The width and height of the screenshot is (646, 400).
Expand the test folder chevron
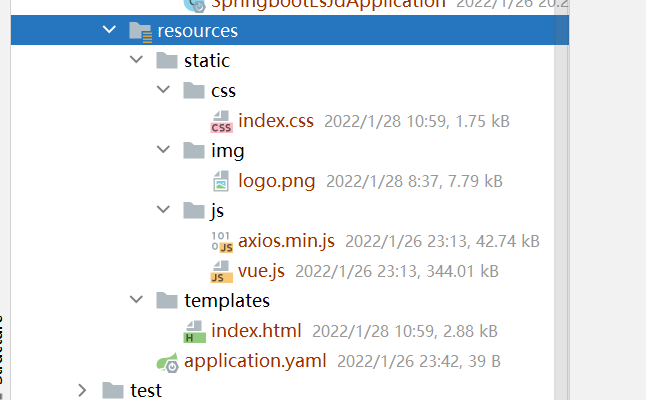tap(83, 390)
